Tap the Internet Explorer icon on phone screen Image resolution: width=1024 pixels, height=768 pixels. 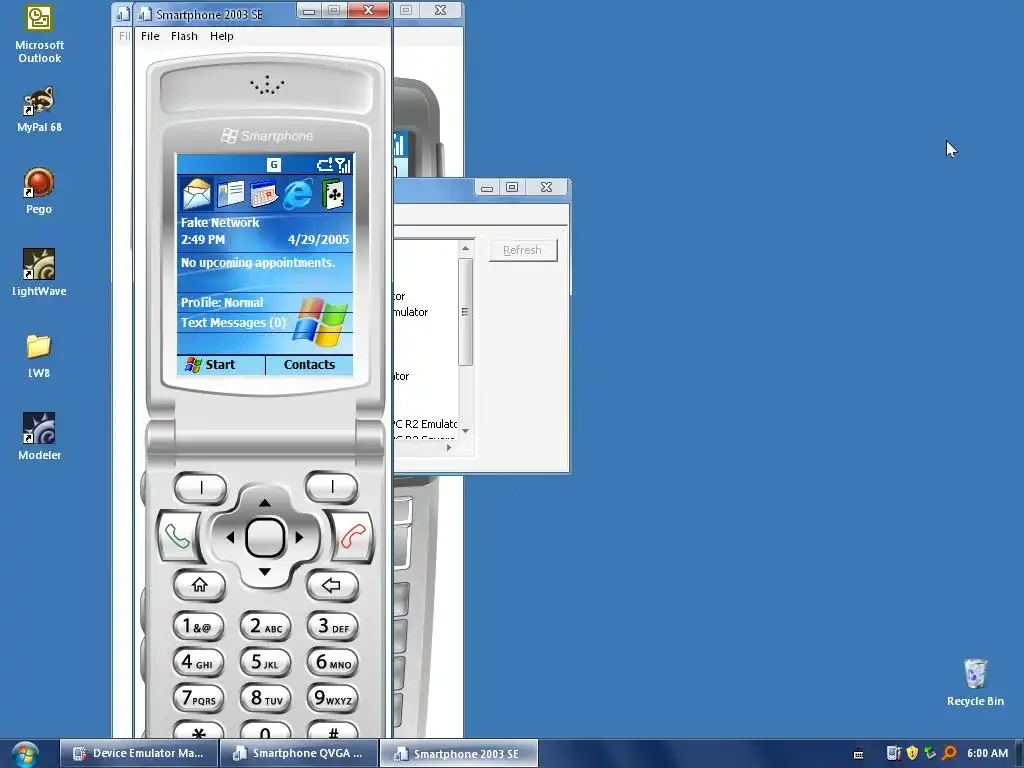(x=298, y=194)
